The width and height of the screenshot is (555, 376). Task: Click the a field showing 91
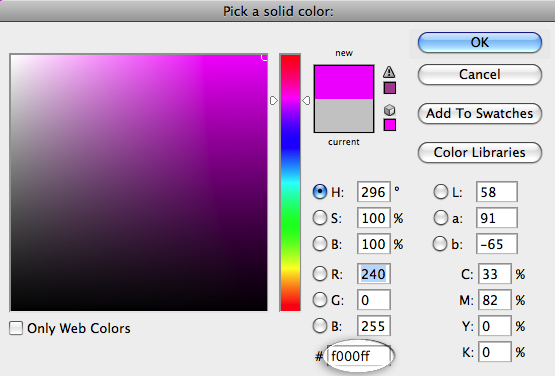pyautogui.click(x=497, y=218)
